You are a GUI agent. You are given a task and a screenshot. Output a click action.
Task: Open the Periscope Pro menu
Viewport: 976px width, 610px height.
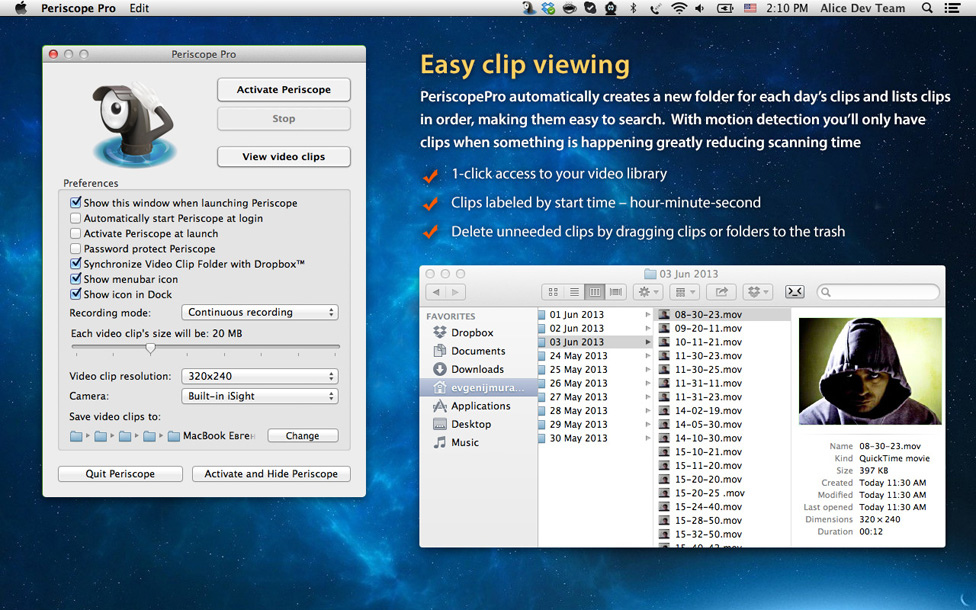(78, 8)
